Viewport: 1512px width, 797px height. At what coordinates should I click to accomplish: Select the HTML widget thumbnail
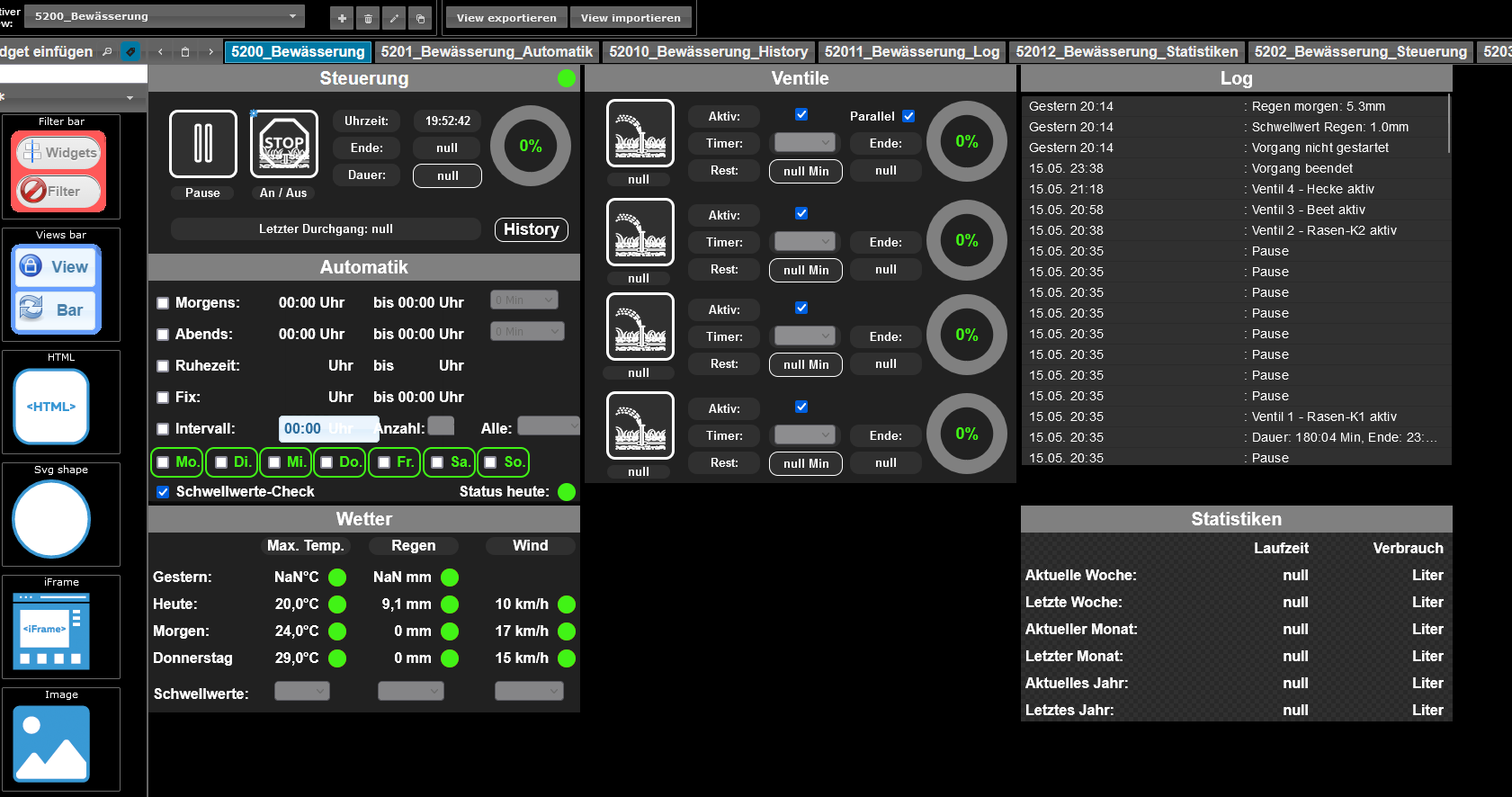[x=51, y=407]
